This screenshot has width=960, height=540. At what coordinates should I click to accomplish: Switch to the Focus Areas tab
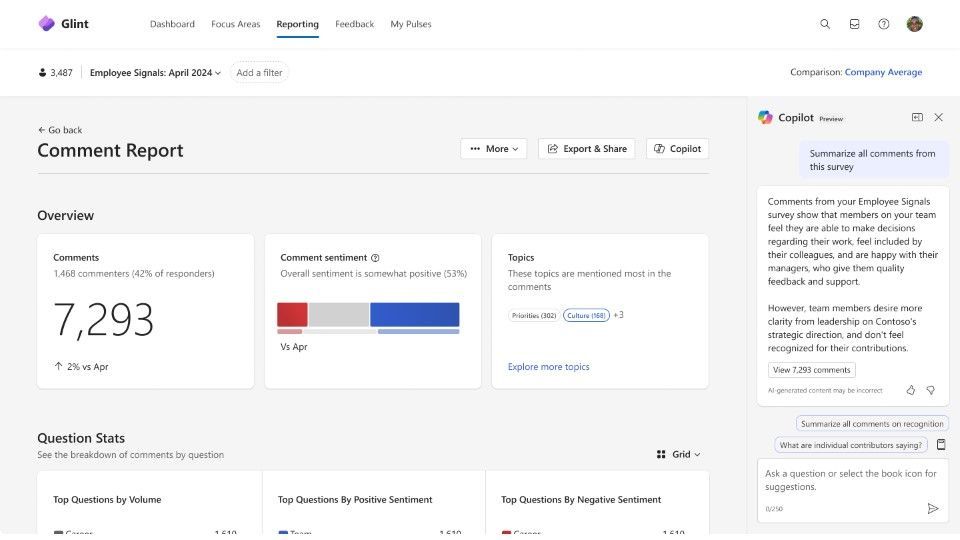[x=235, y=24]
